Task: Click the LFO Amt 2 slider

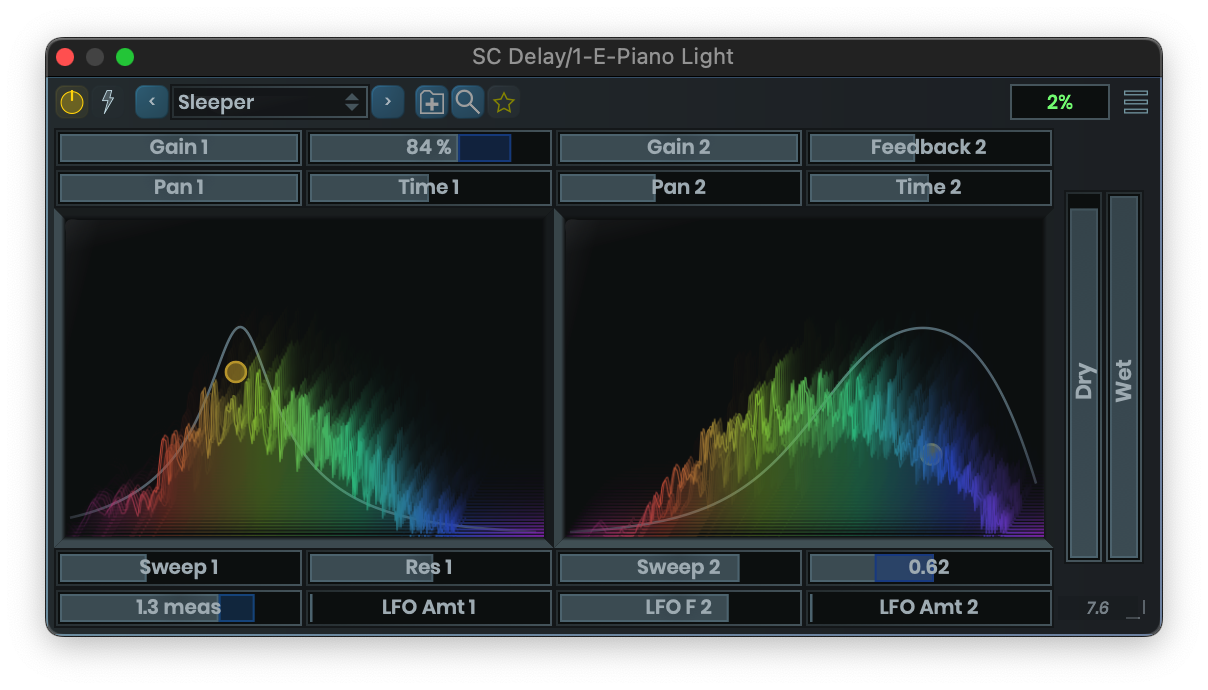Action: click(x=929, y=608)
